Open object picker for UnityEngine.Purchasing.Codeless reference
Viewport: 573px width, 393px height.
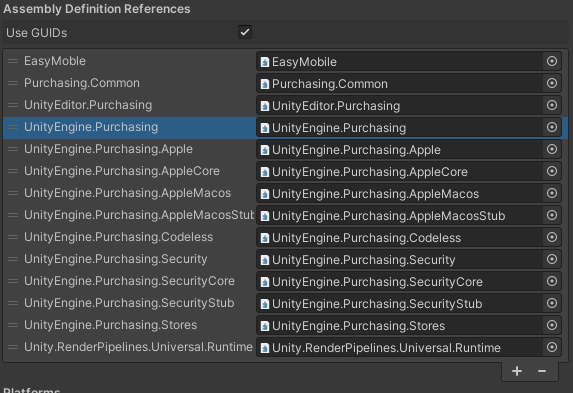(x=552, y=237)
